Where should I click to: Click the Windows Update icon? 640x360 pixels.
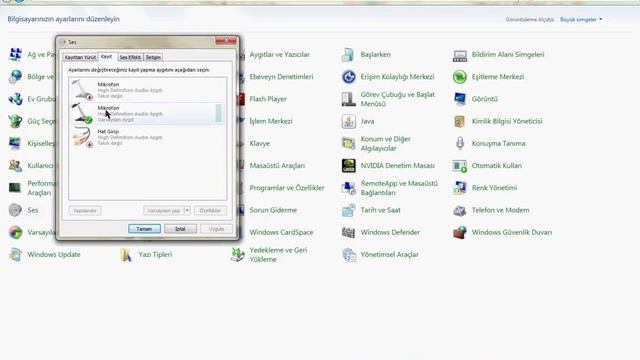15,255
